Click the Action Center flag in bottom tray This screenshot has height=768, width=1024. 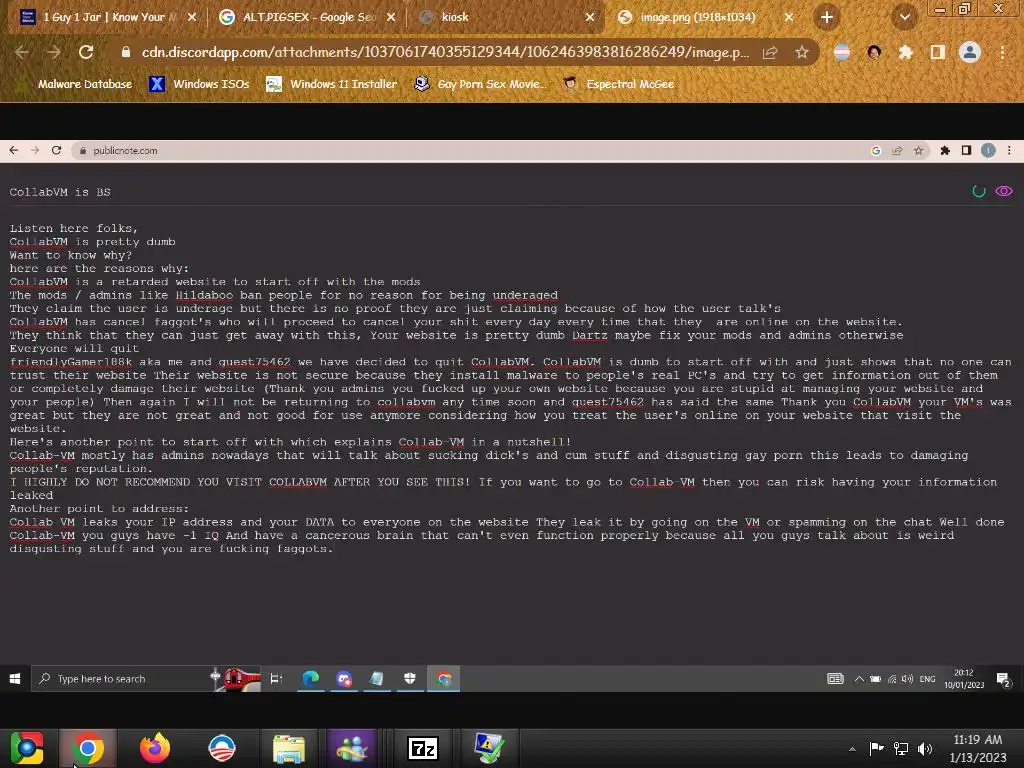(876, 748)
